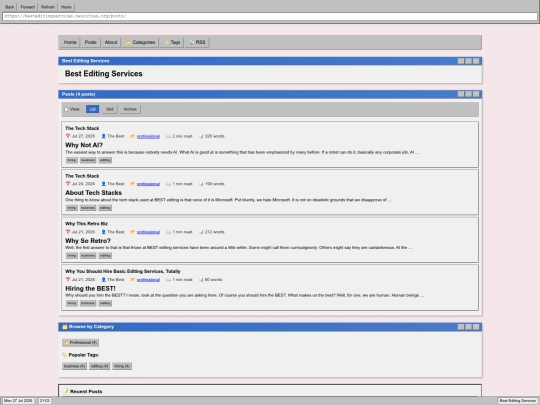This screenshot has width=540, height=405.
Task: Open the Tags nav button
Action: tap(172, 42)
